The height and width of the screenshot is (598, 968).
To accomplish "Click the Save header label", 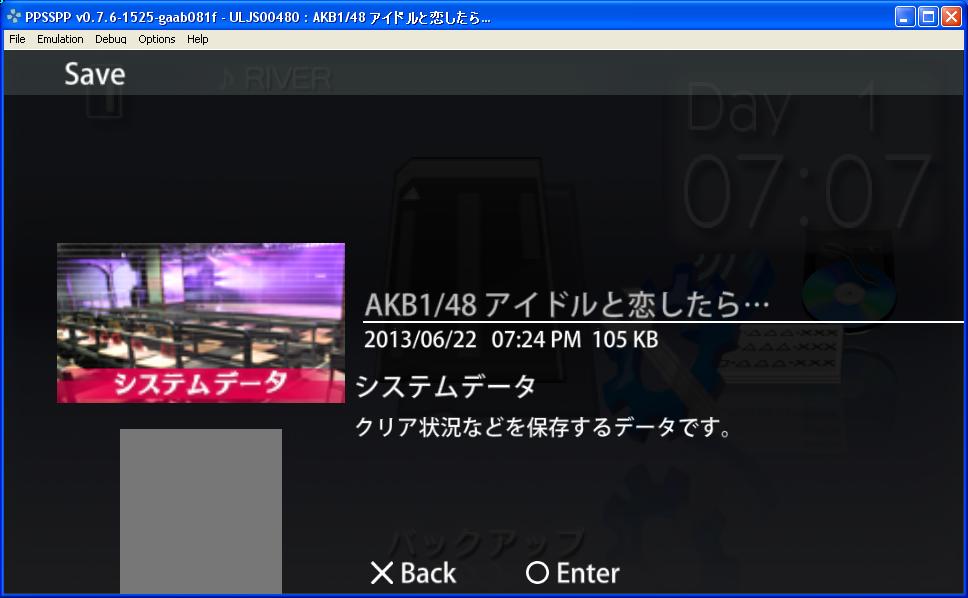I will click(95, 75).
